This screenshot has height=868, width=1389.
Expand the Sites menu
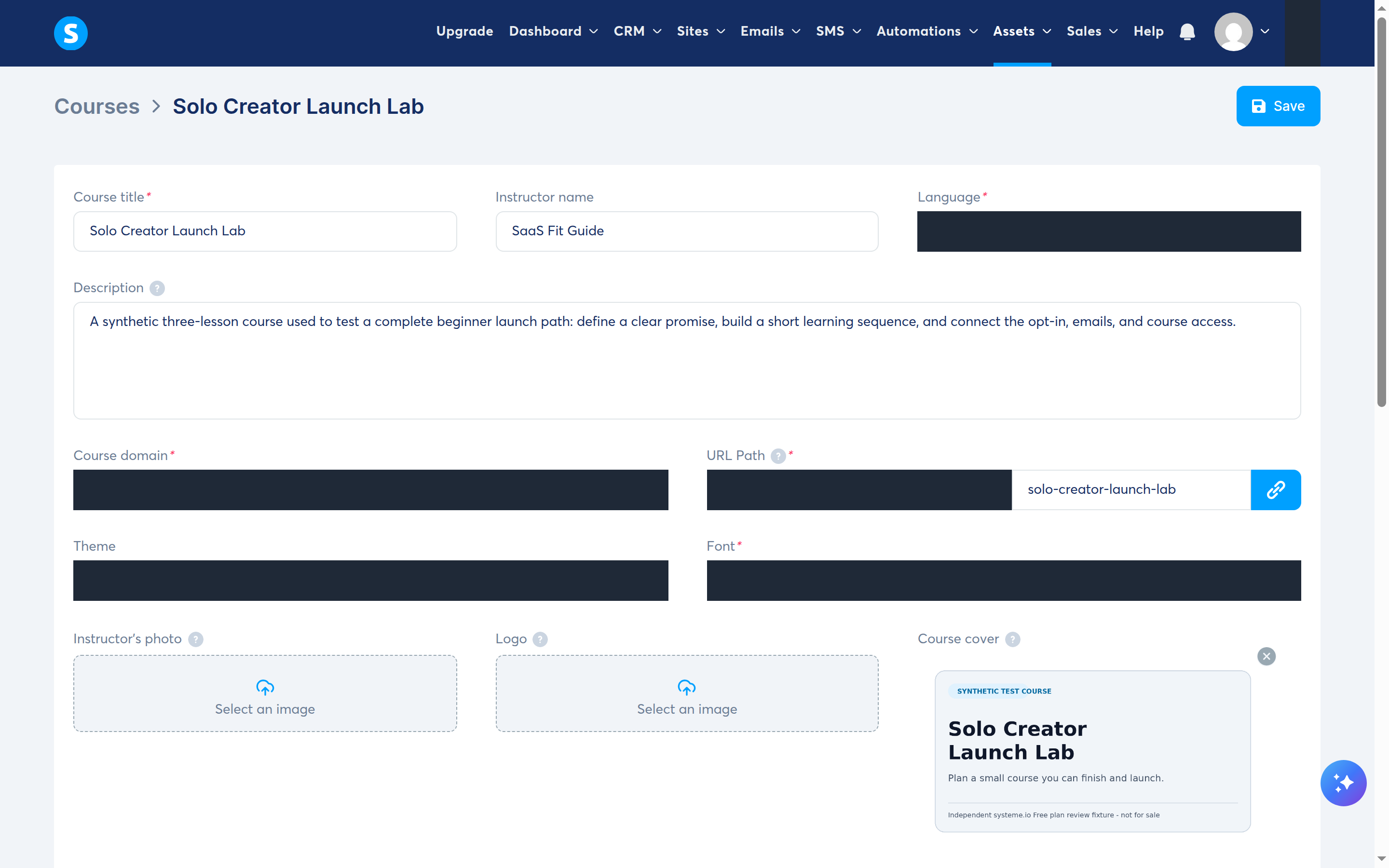click(x=701, y=31)
